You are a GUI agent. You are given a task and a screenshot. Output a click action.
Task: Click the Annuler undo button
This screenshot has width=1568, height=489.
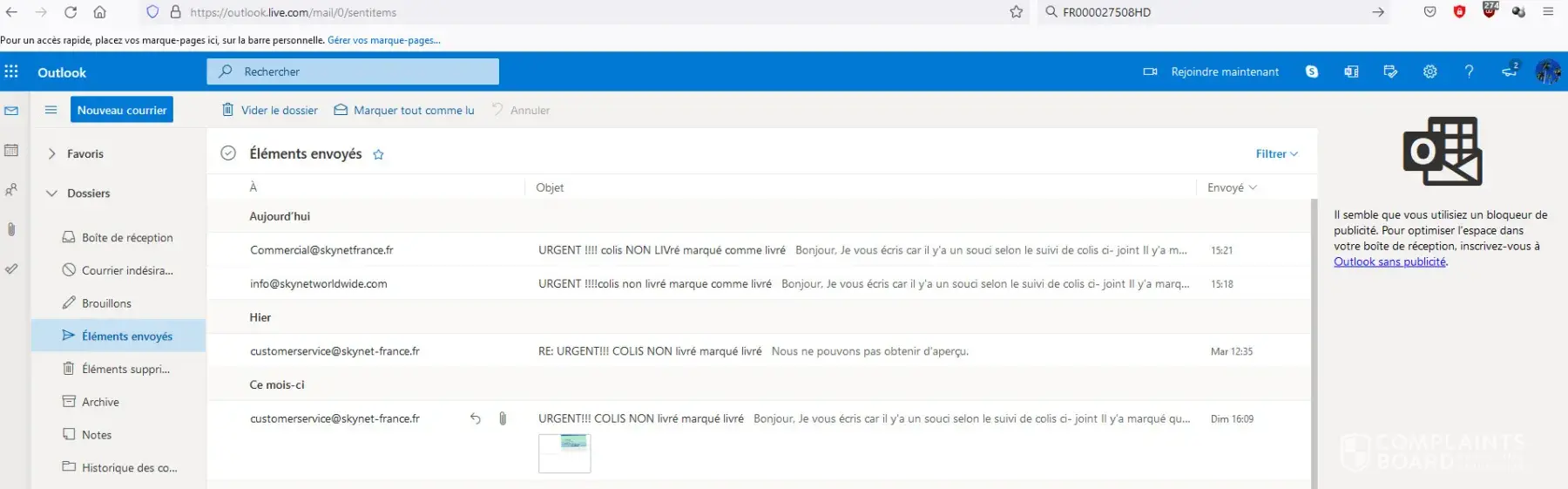click(x=521, y=110)
